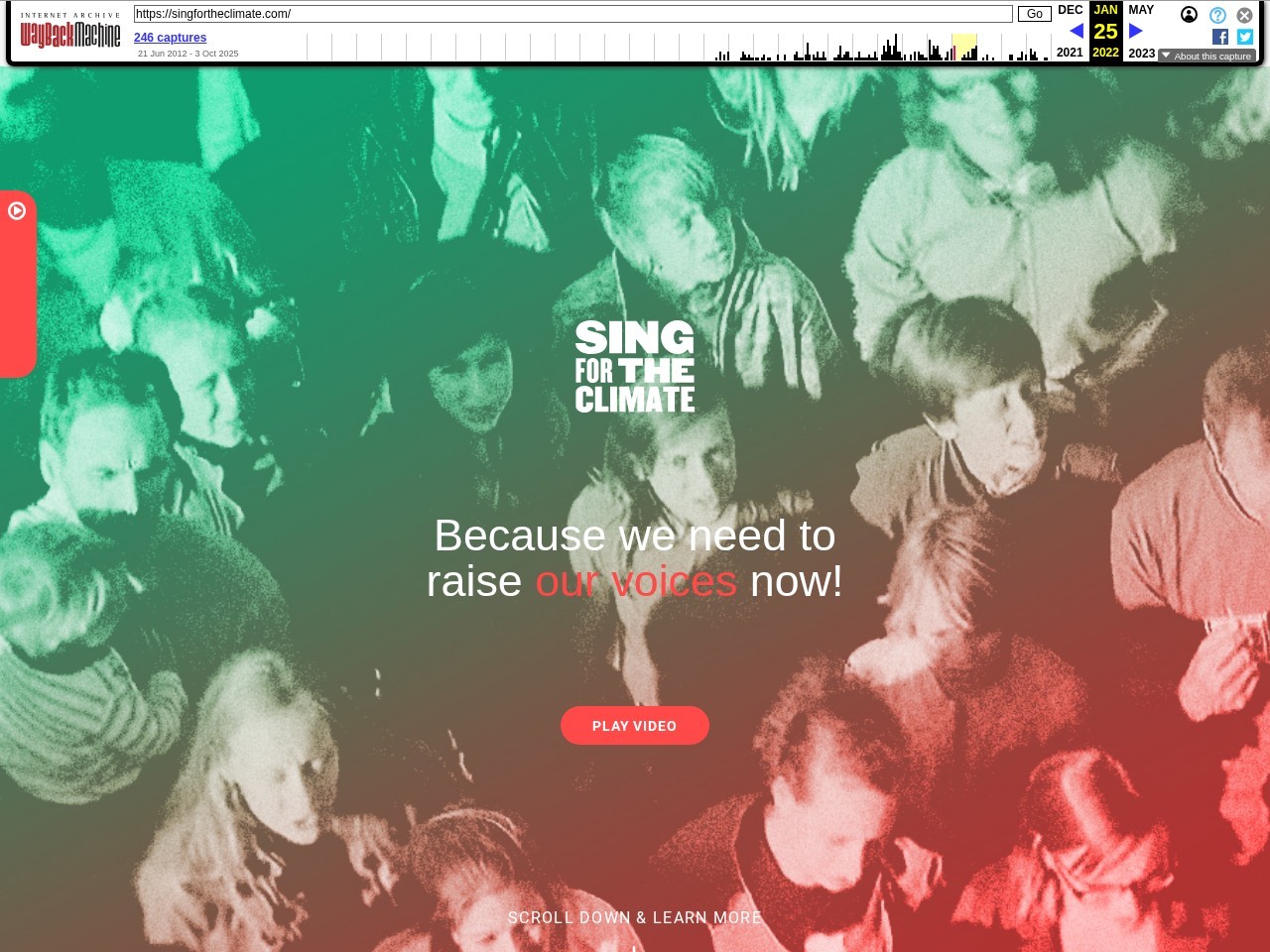
Task: Open the 246 captures link
Action: (x=170, y=38)
